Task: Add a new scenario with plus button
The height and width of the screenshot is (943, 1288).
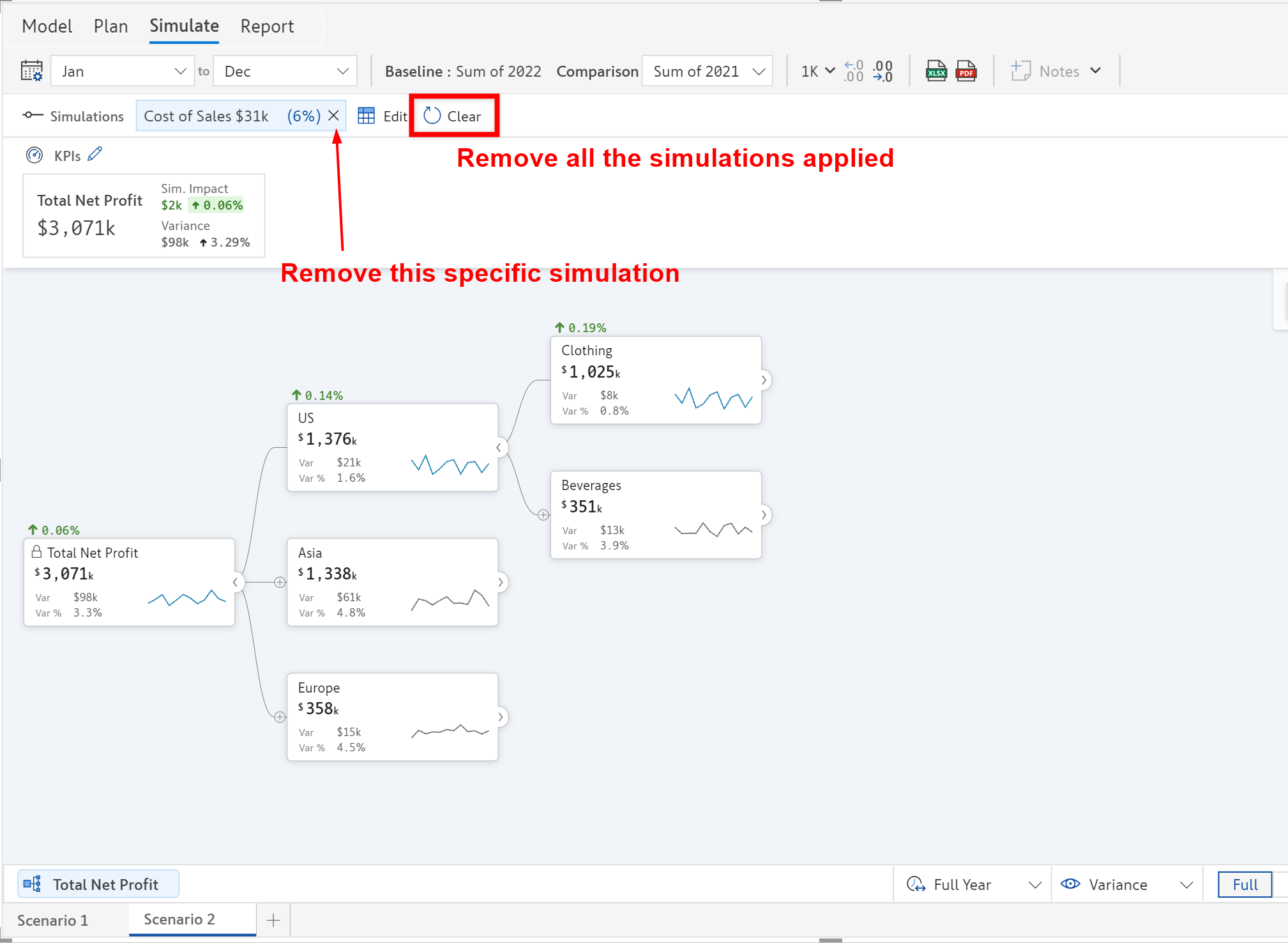Action: pos(273,921)
